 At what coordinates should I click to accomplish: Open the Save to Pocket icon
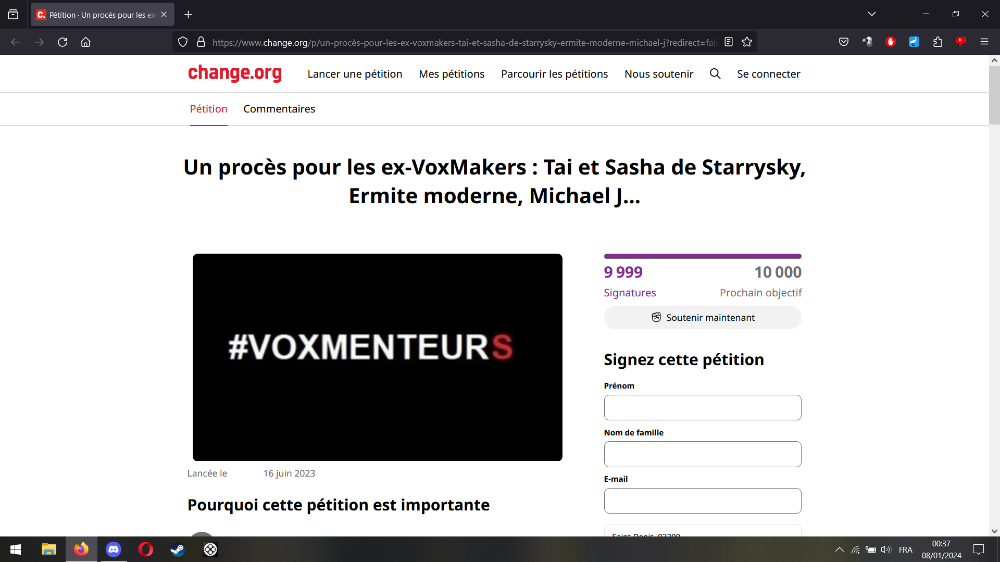point(844,42)
